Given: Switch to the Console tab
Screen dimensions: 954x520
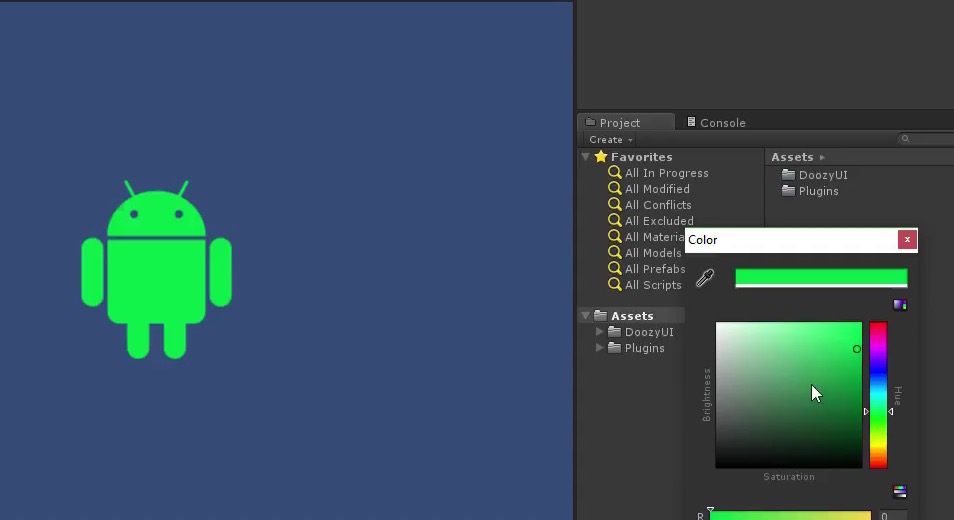Looking at the screenshot, I should [x=716, y=122].
